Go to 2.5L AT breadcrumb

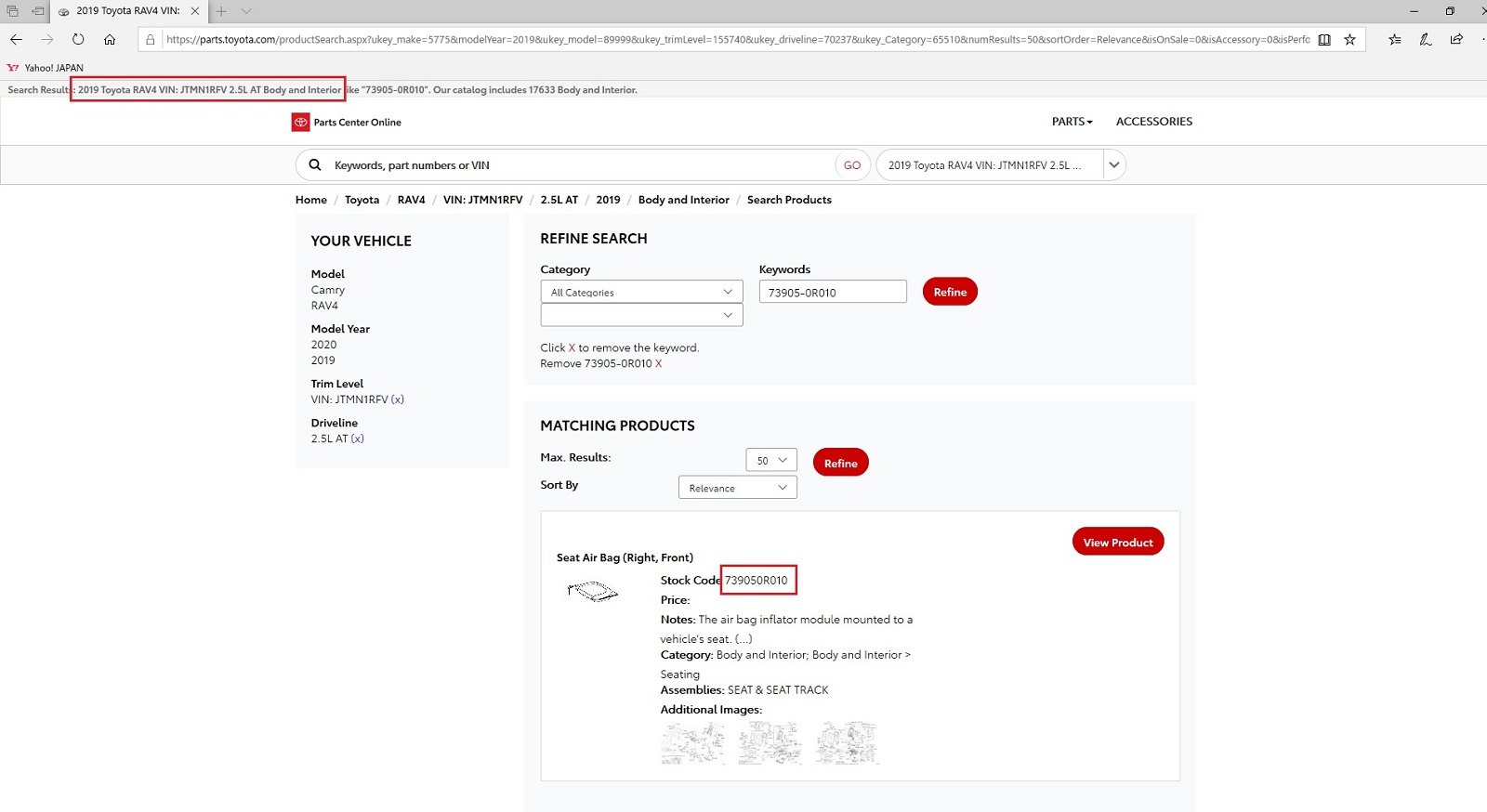pyautogui.click(x=559, y=200)
